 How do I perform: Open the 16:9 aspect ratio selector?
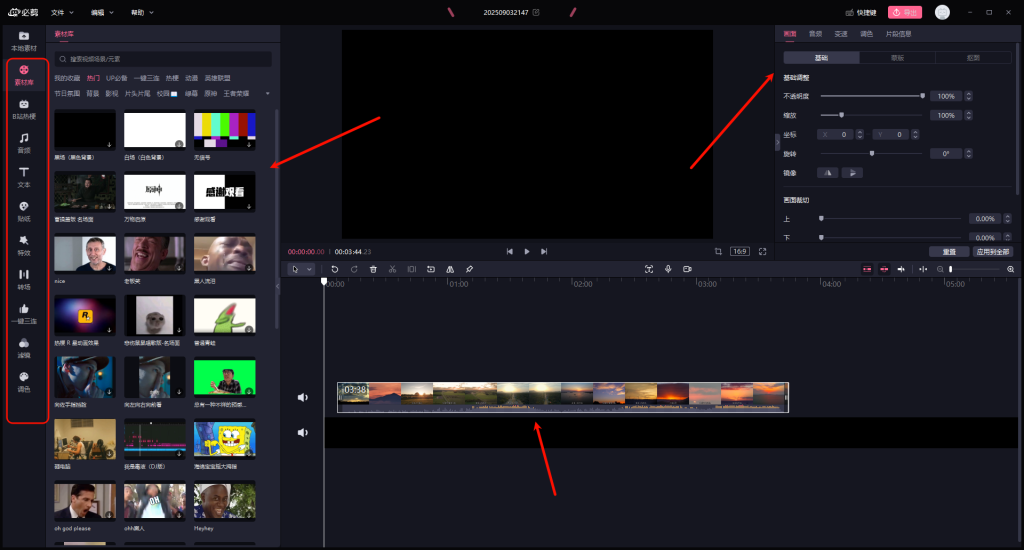pyautogui.click(x=740, y=251)
